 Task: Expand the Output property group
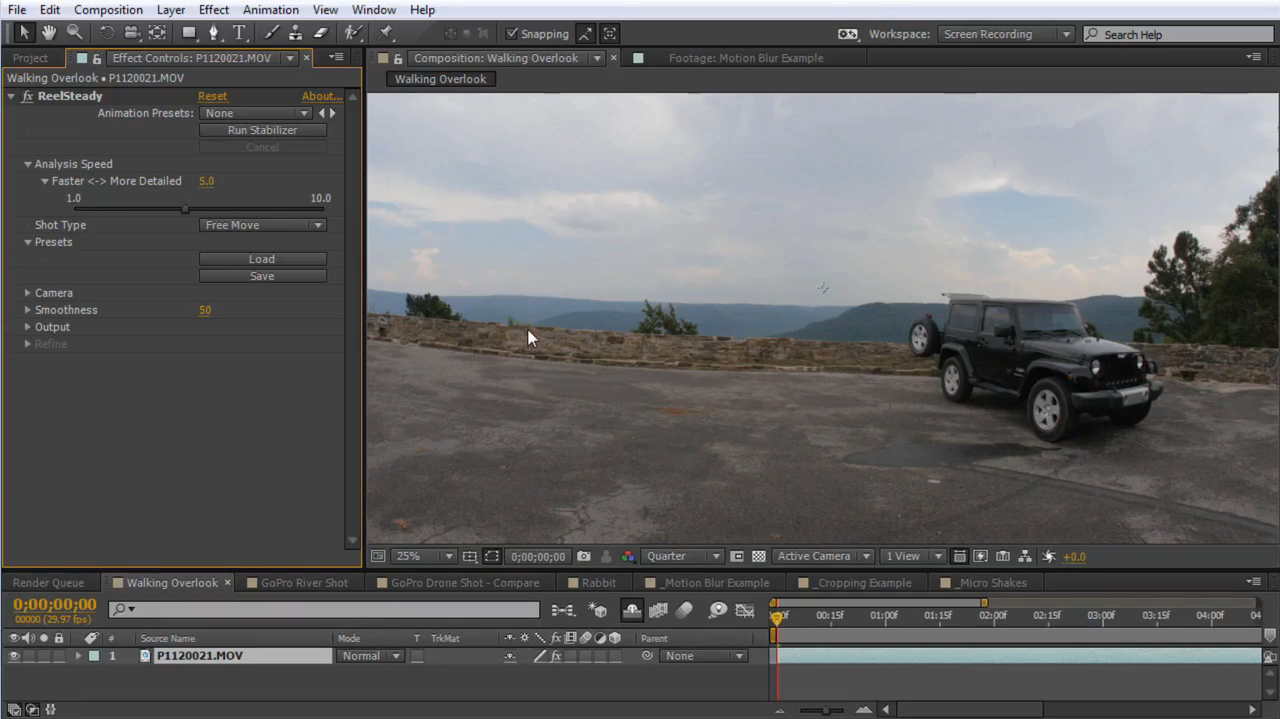[28, 327]
